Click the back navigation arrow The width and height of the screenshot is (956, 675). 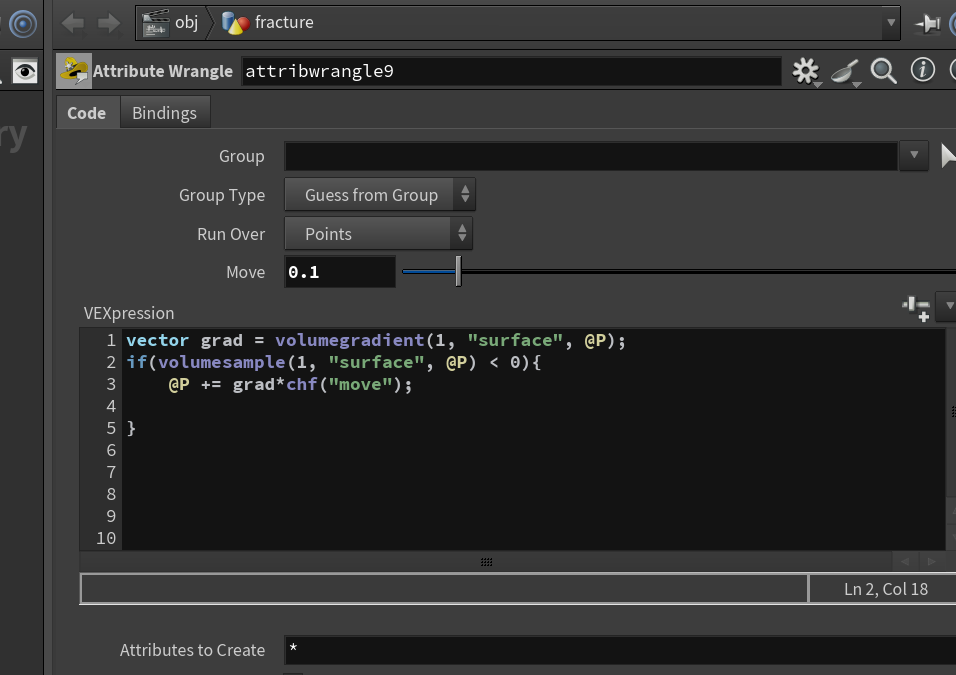pyautogui.click(x=73, y=24)
